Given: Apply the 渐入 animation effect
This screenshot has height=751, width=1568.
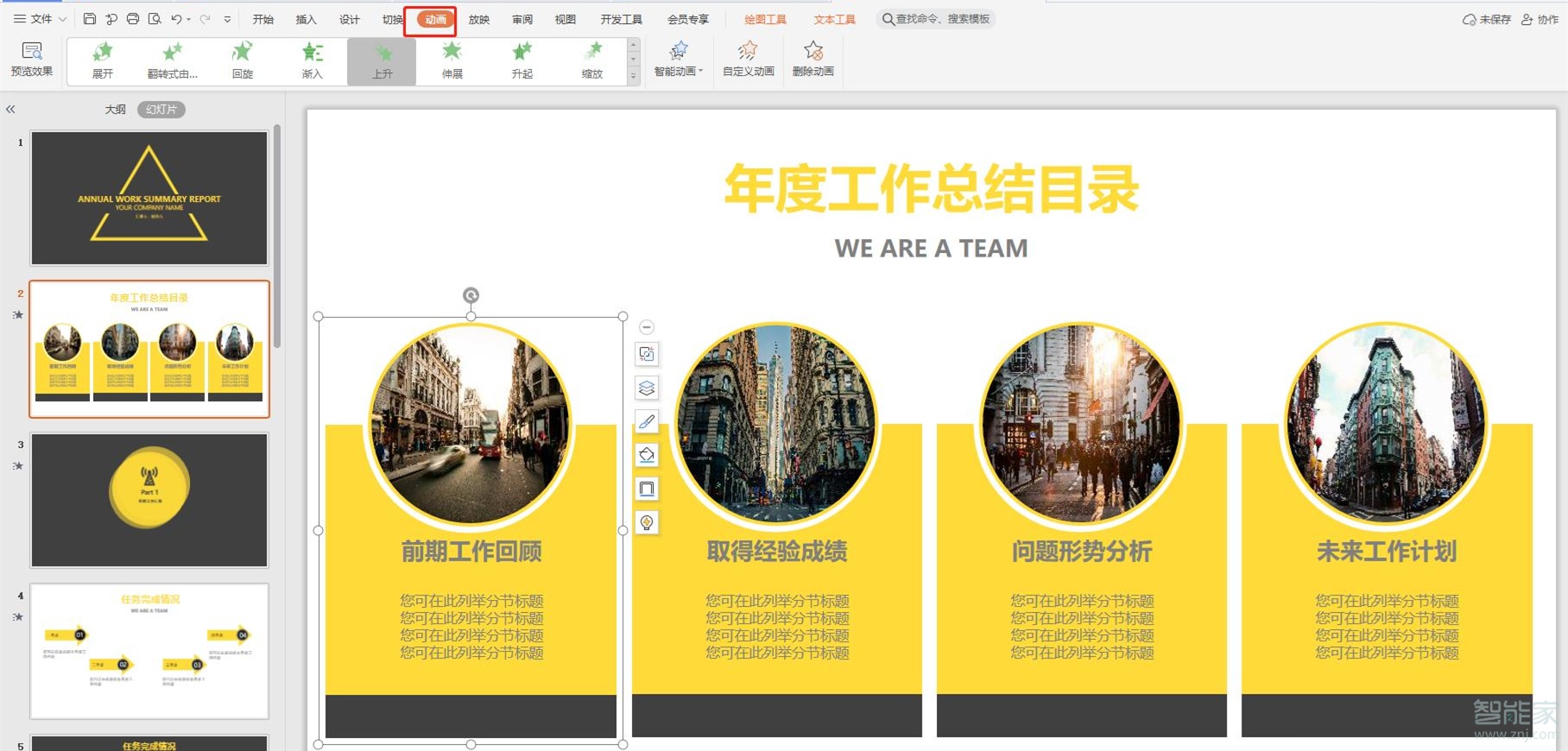Looking at the screenshot, I should click(312, 61).
